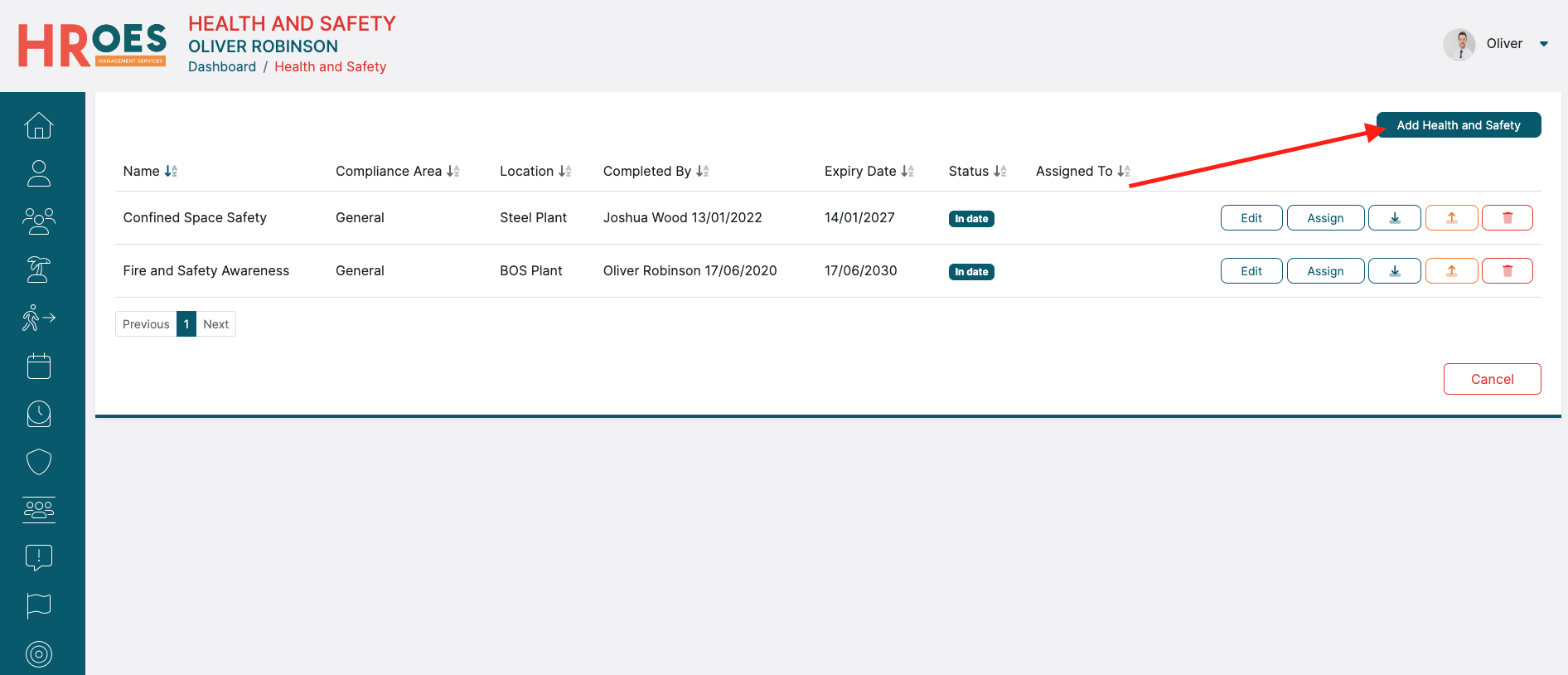Open the clock timesheet sidebar icon
Screen dimensions: 1568x675
pos(39,414)
